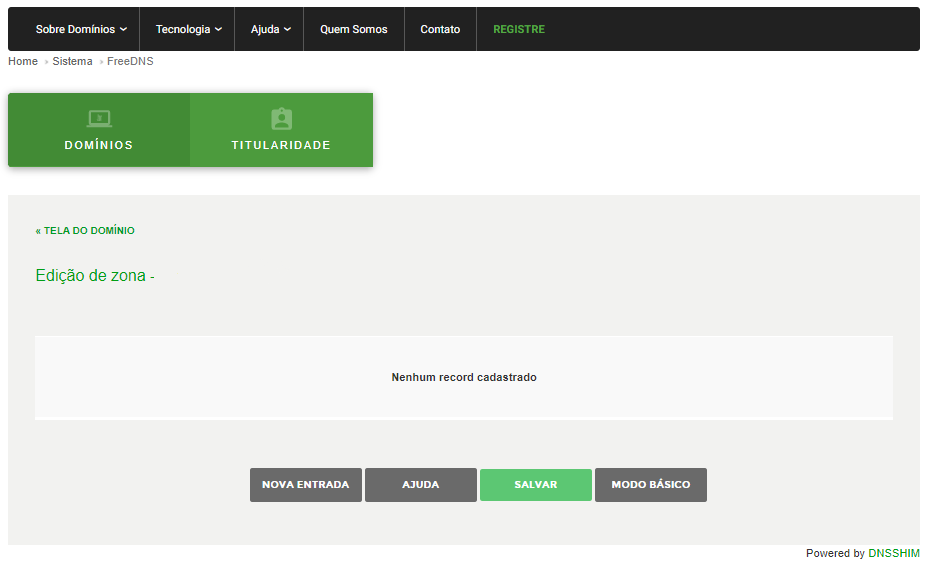Click FreeDNS in the breadcrumb
925x564 pixels.
pos(130,62)
